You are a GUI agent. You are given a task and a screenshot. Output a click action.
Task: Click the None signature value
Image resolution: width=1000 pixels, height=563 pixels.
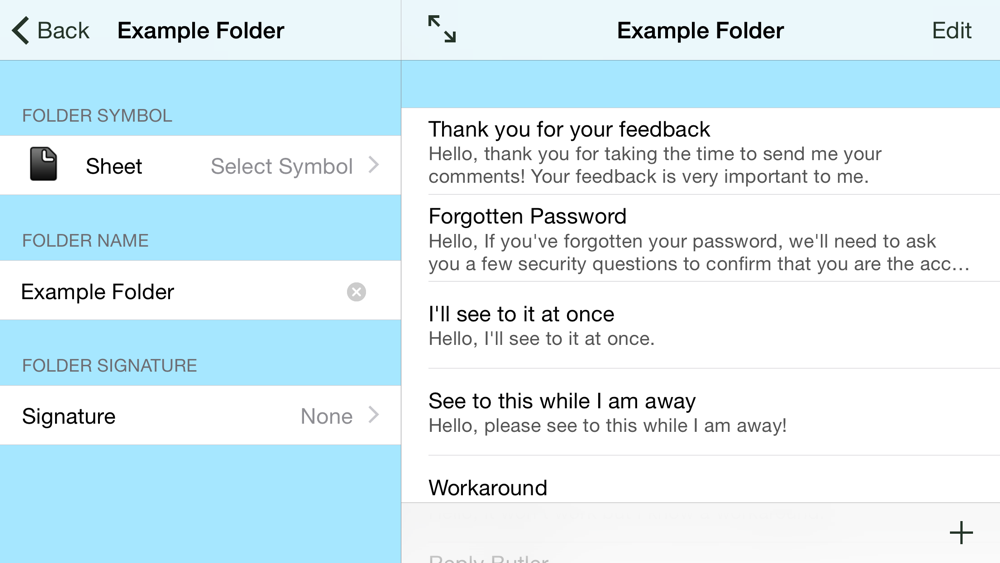point(327,416)
